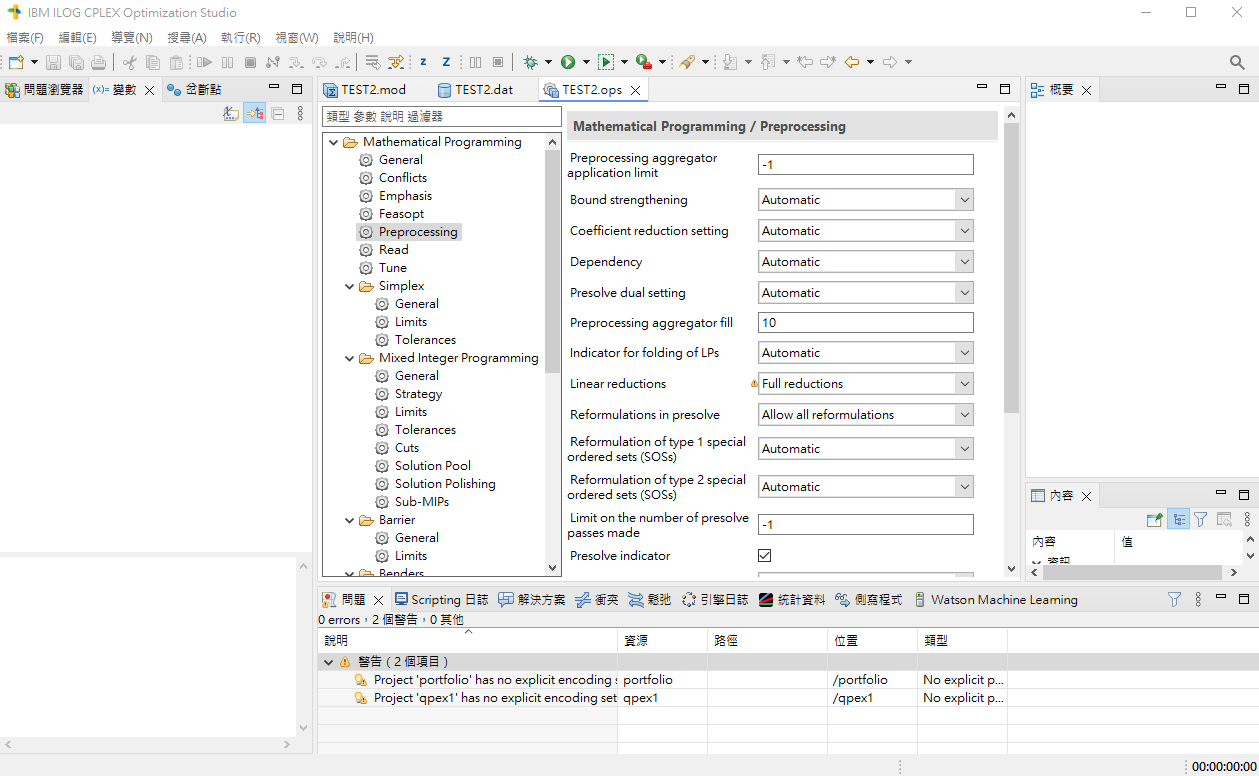Switch to the TEST2.mod editor tab
Viewport: 1259px width, 776px height.
(x=372, y=90)
